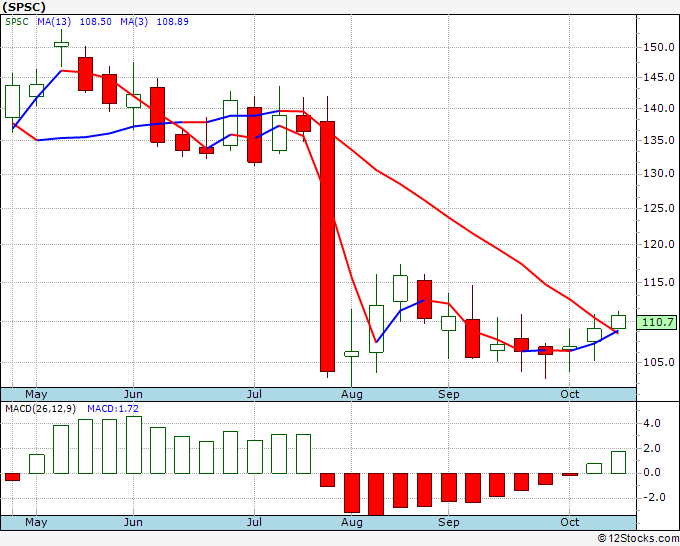Click the tallest green MACD bar at June
Screen dimensions: 680x546
click(x=134, y=445)
